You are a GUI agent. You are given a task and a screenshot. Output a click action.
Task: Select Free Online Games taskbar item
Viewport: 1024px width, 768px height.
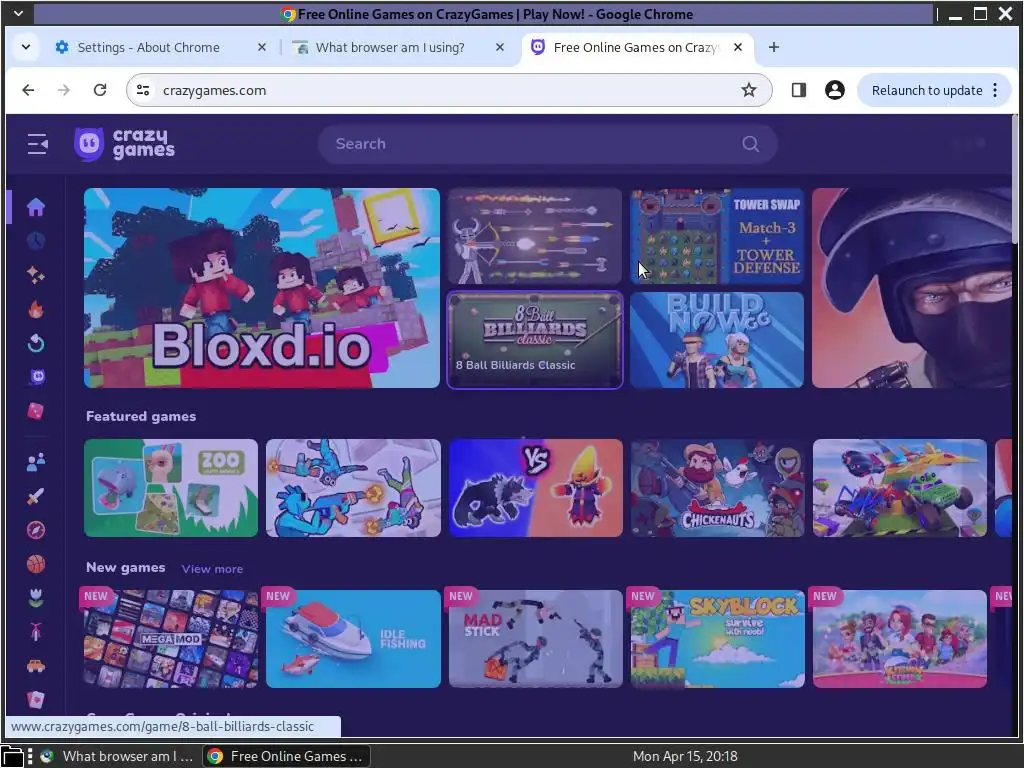(287, 756)
